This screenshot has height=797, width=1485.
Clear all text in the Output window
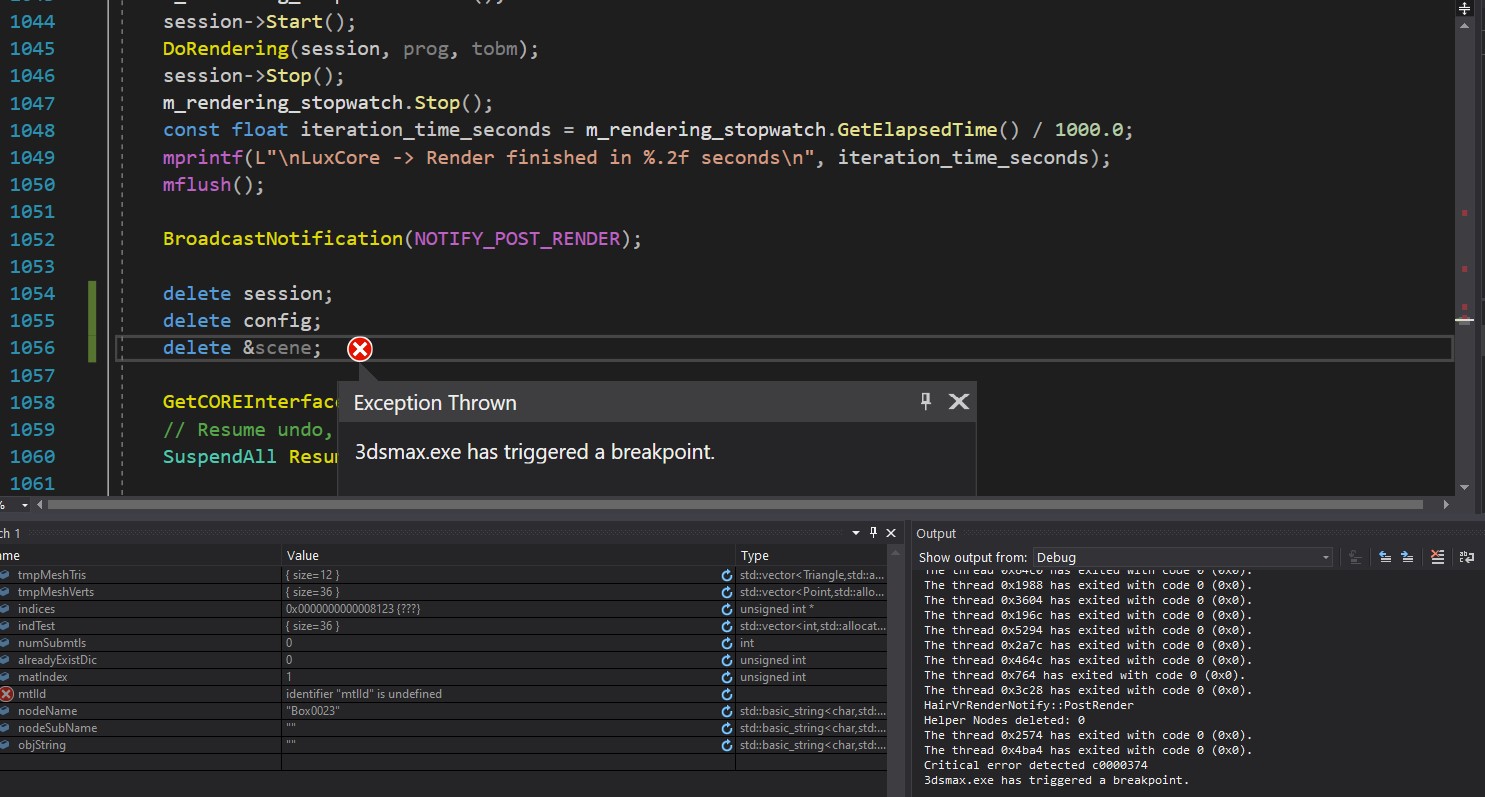tap(1437, 557)
